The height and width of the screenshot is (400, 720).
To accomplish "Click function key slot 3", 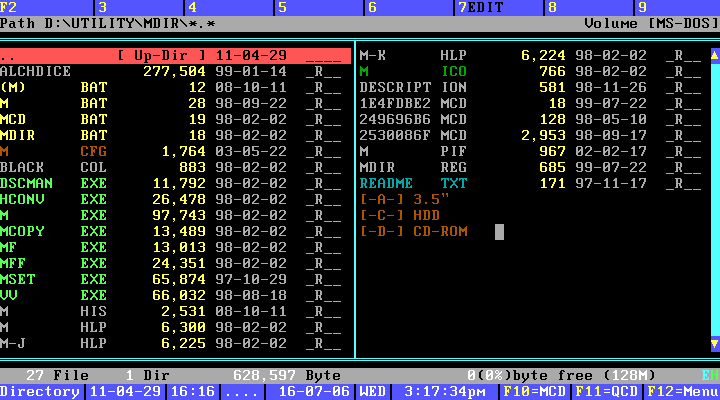I will [140, 7].
